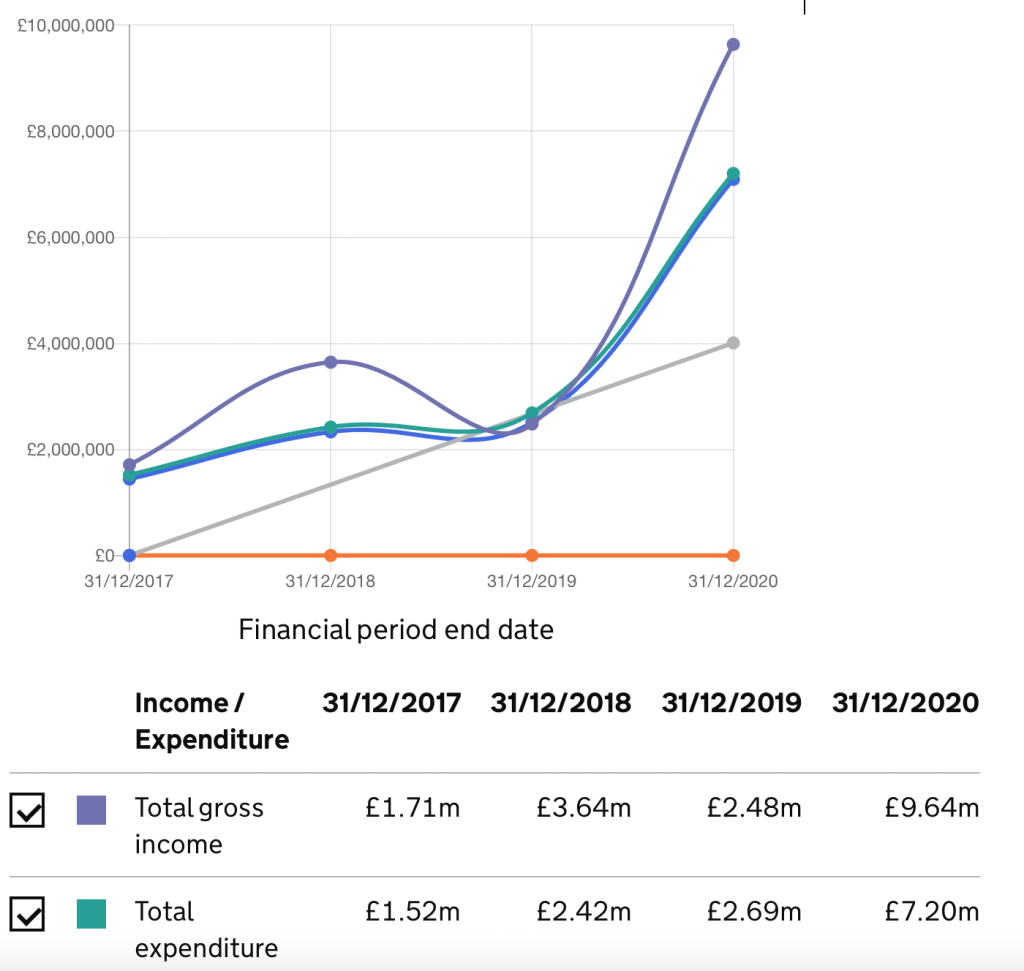The image size is (1024, 971).
Task: Click the 2020 orange line data point
Action: pyautogui.click(x=733, y=555)
